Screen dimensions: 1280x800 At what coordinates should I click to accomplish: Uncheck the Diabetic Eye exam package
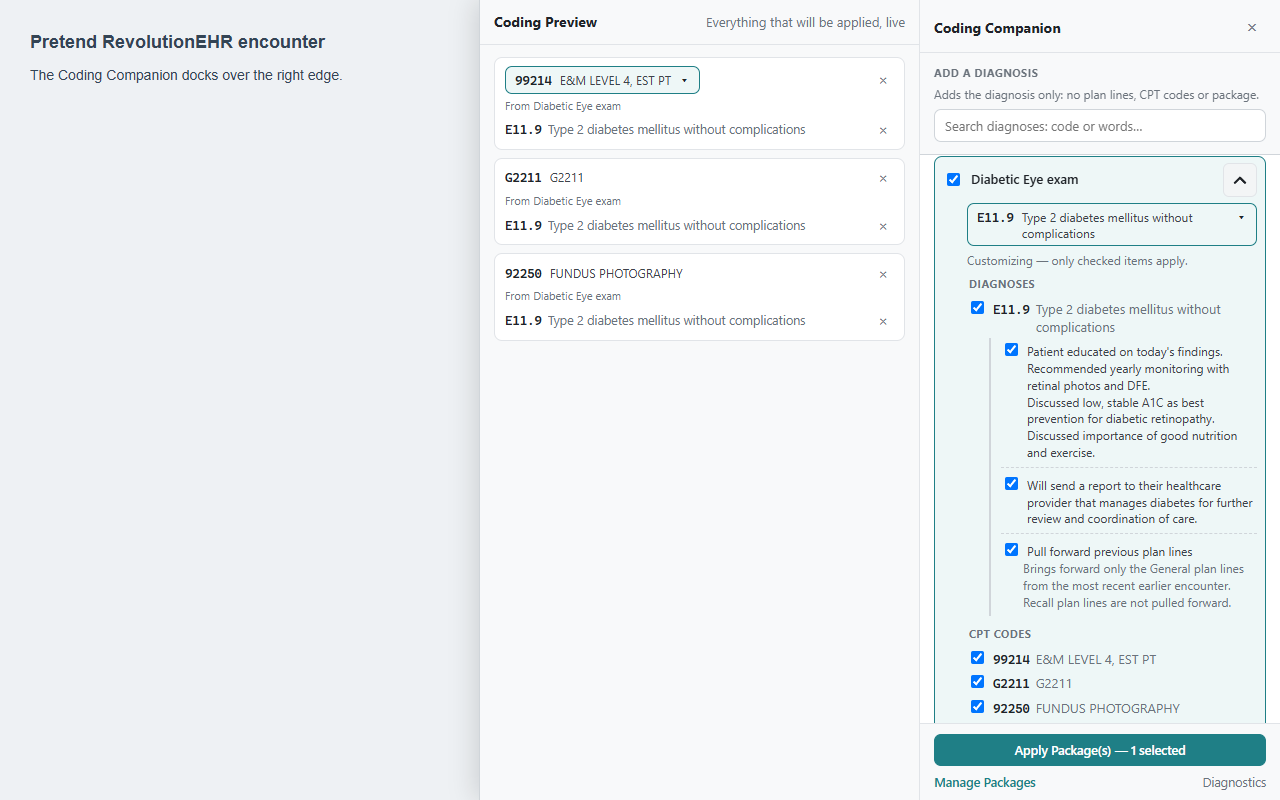pyautogui.click(x=953, y=180)
